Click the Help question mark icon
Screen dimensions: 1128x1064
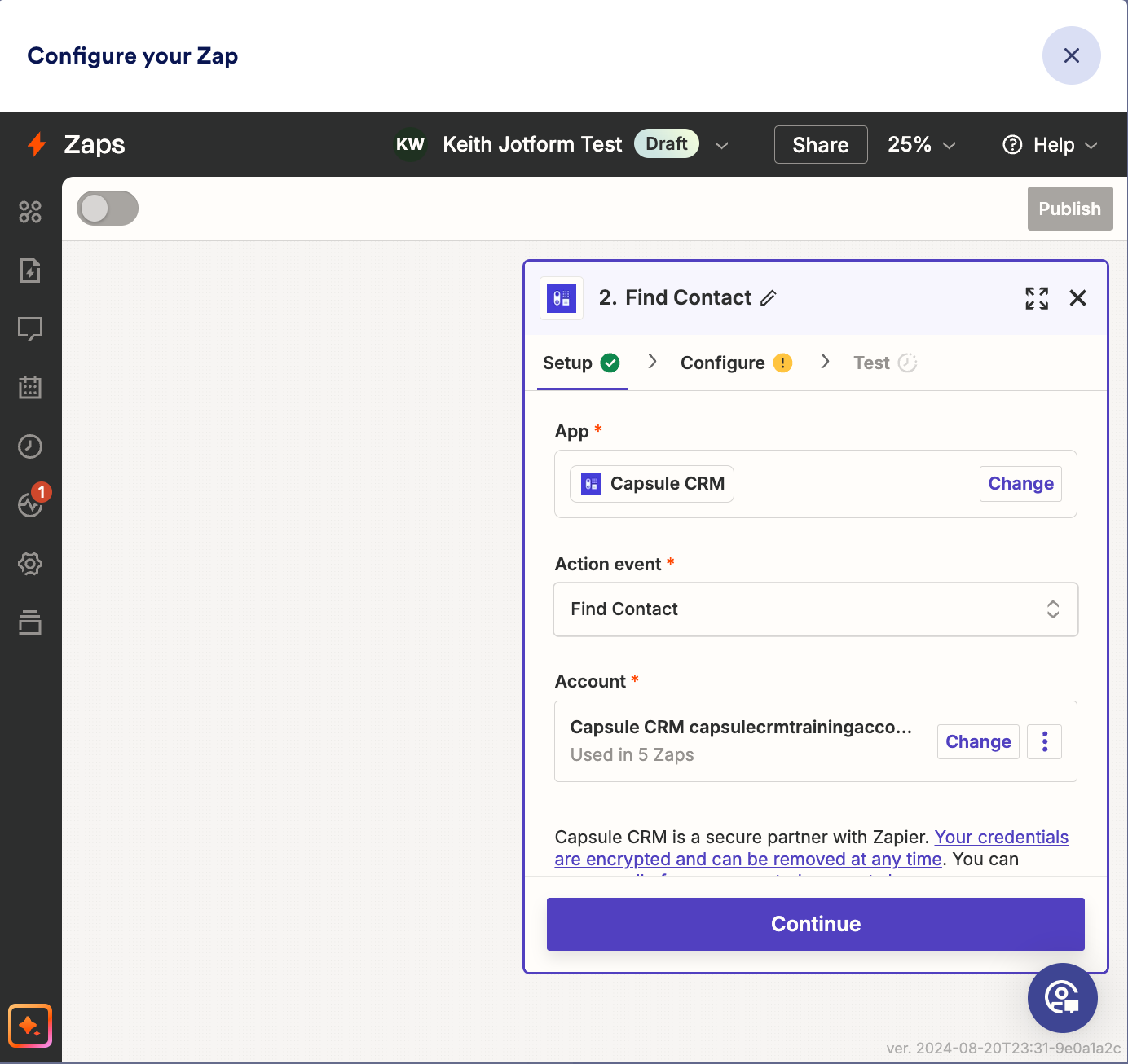1012,145
